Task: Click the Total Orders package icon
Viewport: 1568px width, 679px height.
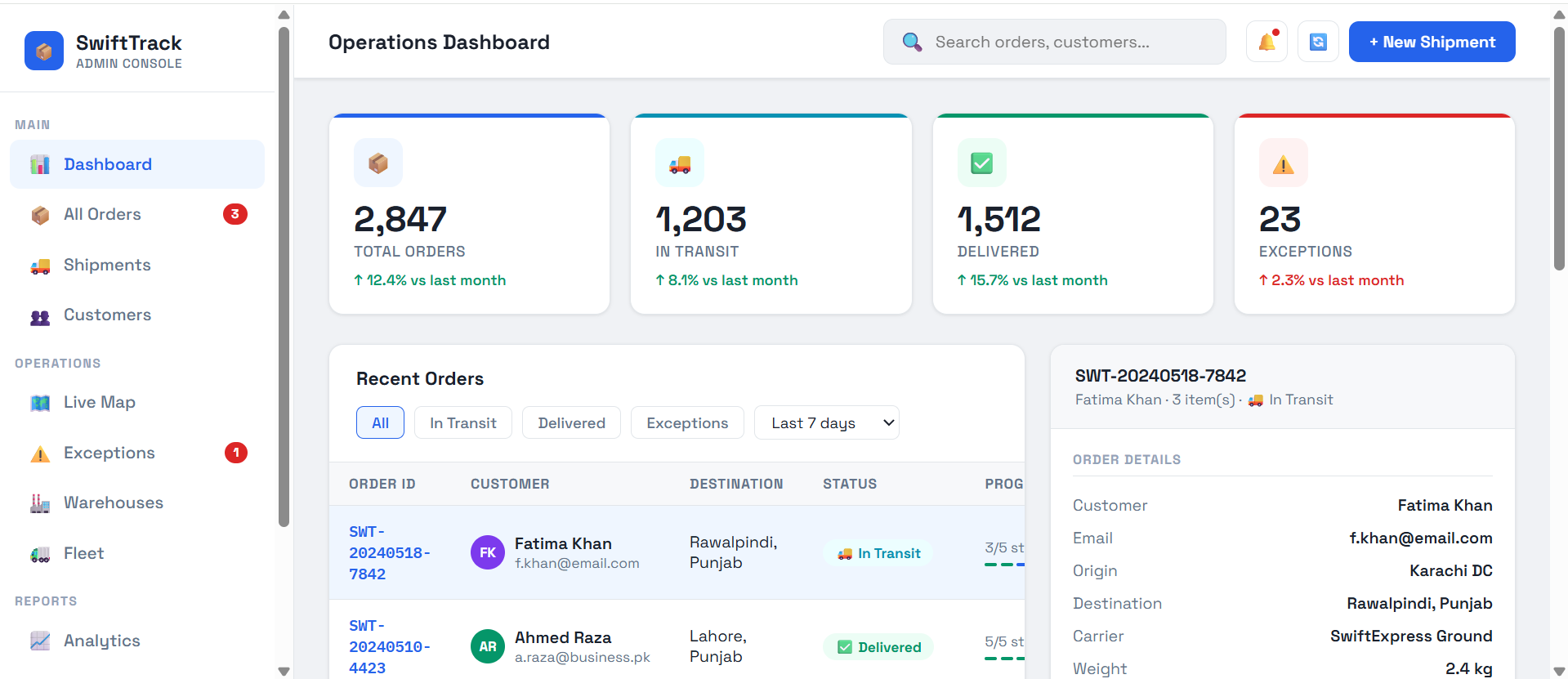Action: pos(377,163)
